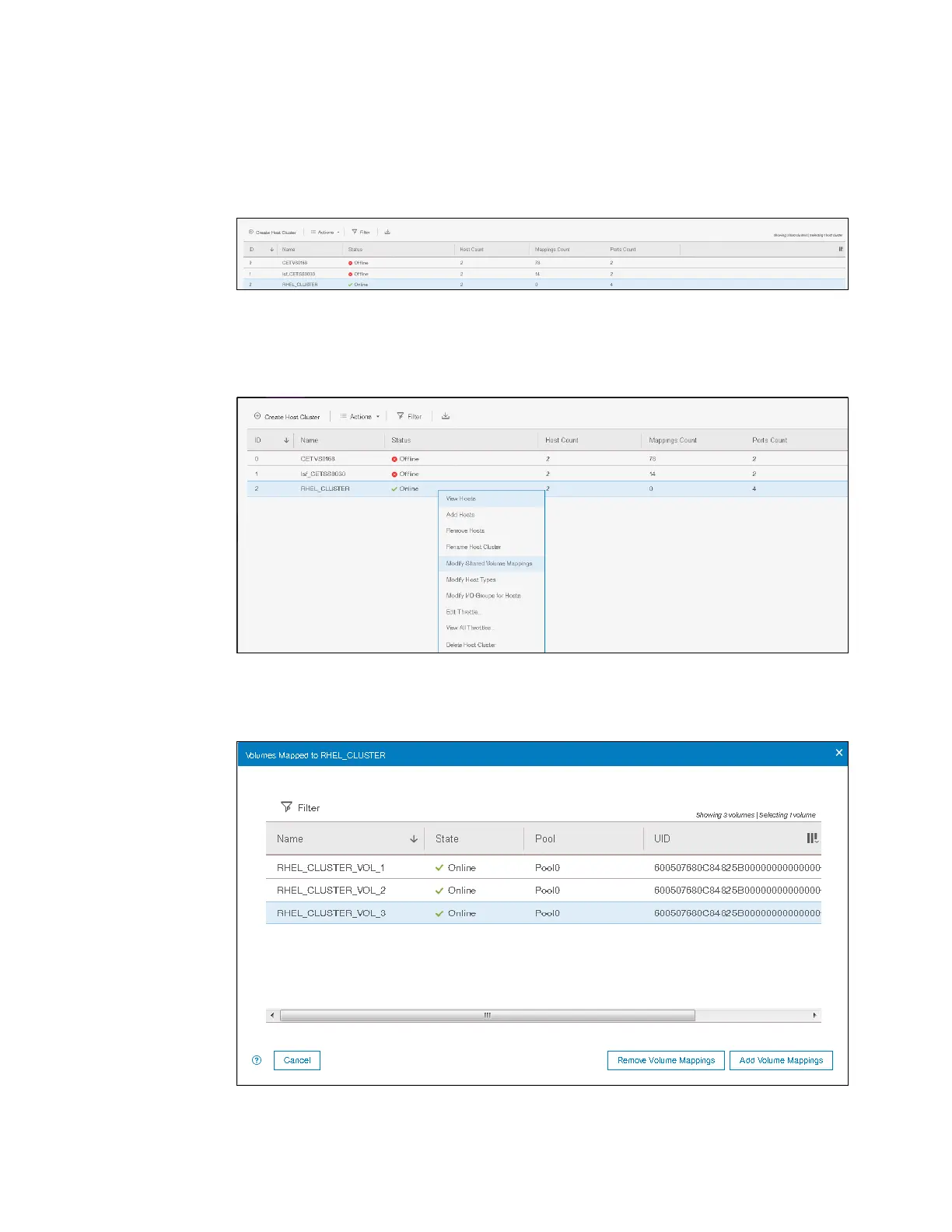The image size is (952, 1232).
Task: Click RHEL_CLUSTER row in the small first screenshot
Action: (x=545, y=285)
